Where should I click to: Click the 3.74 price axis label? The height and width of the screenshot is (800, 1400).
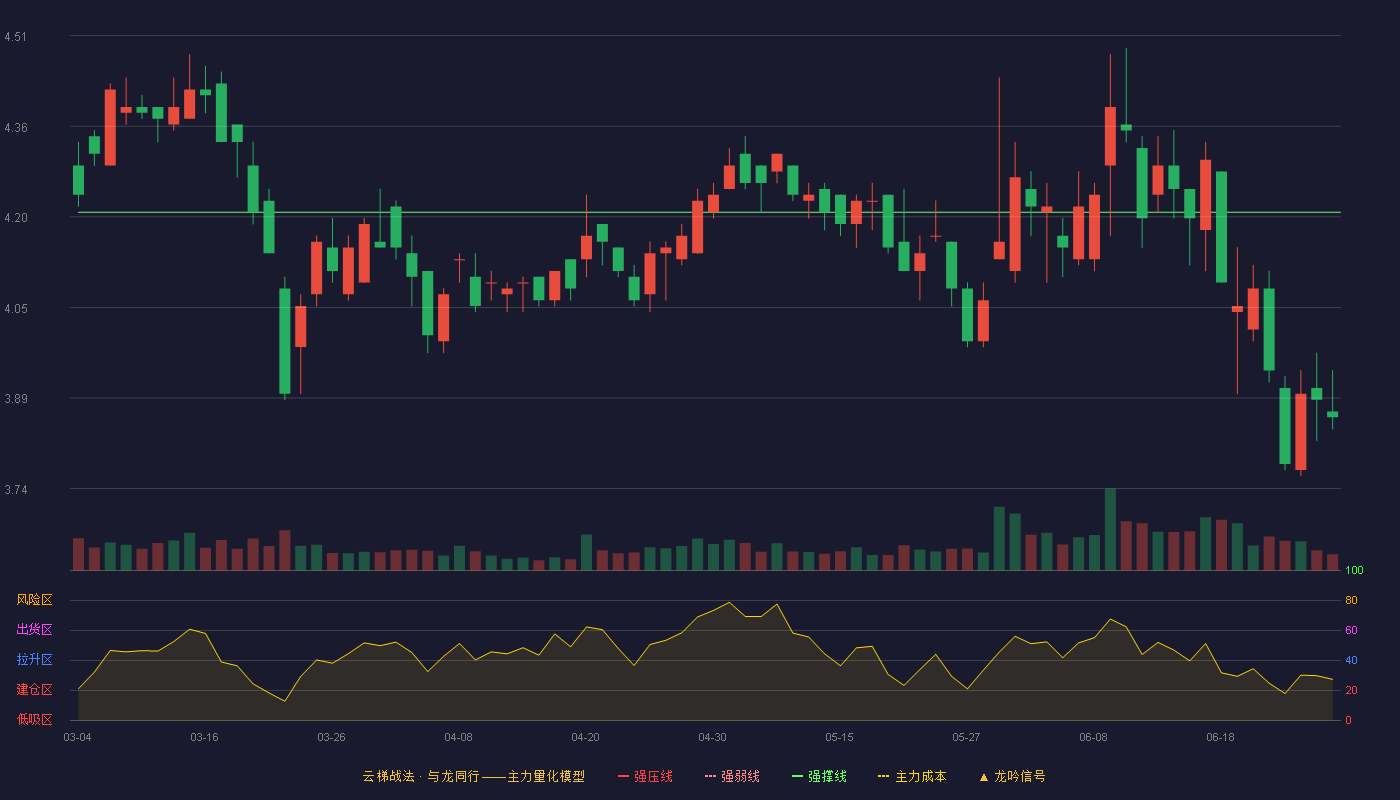click(x=15, y=490)
